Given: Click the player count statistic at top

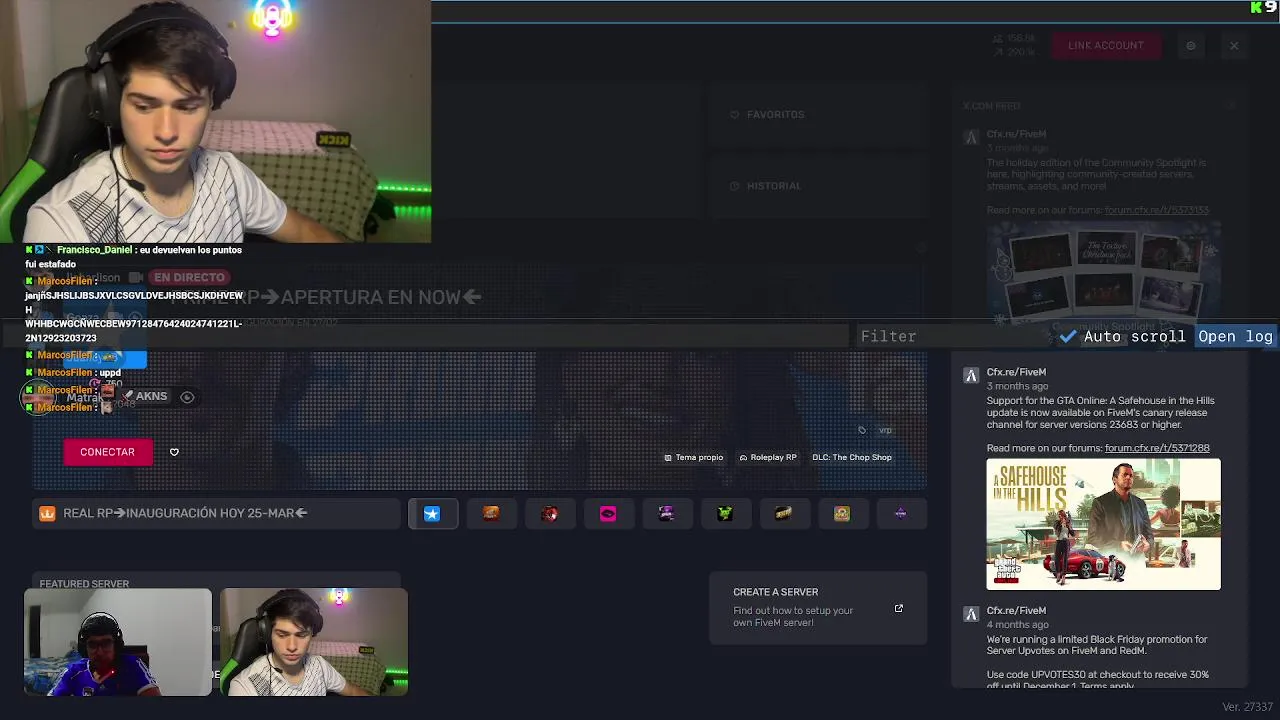Looking at the screenshot, I should (1014, 38).
